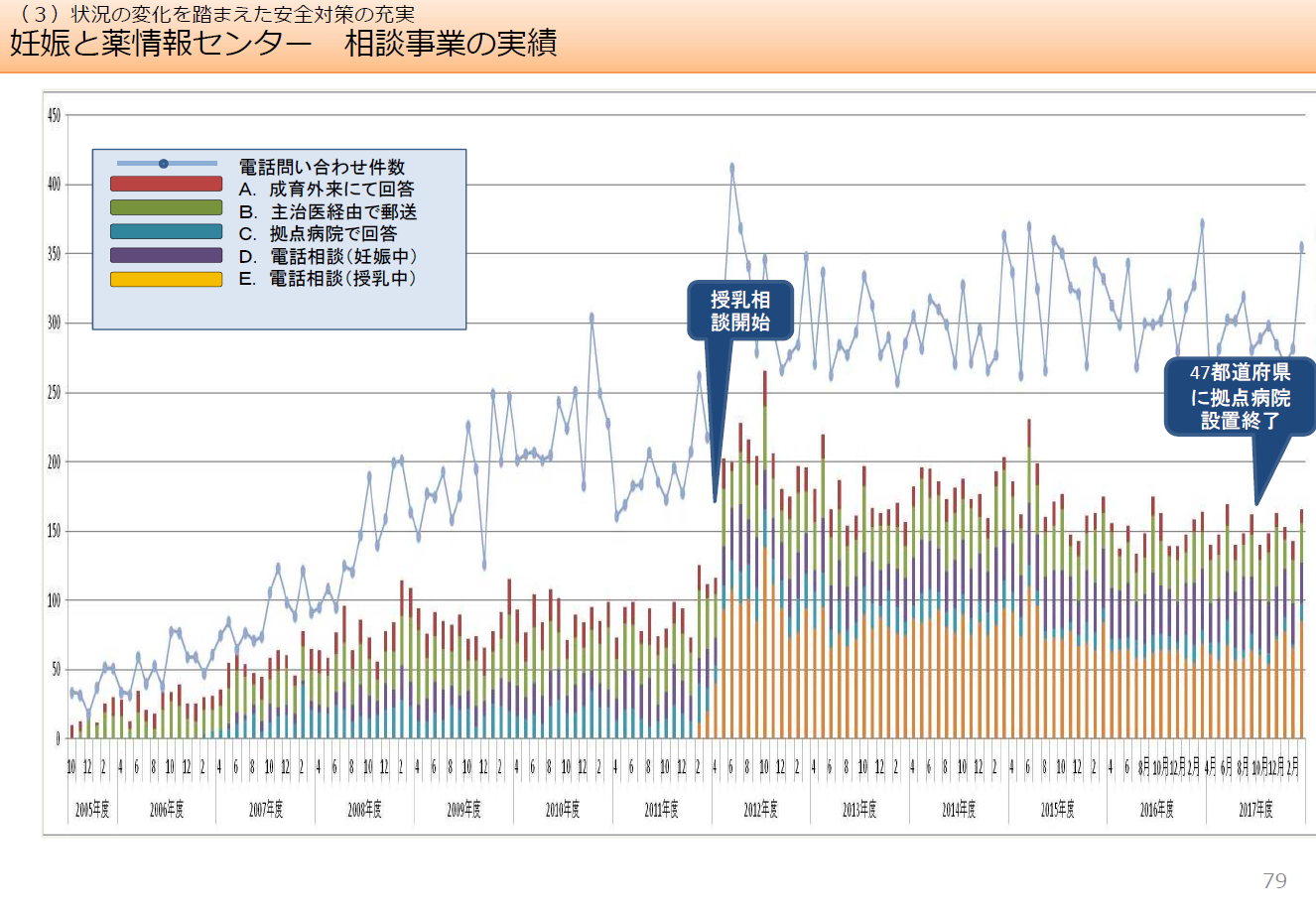The height and width of the screenshot is (910, 1316).
Task: Select the 2017年度 label on the x-axis
Action: pos(1255,811)
